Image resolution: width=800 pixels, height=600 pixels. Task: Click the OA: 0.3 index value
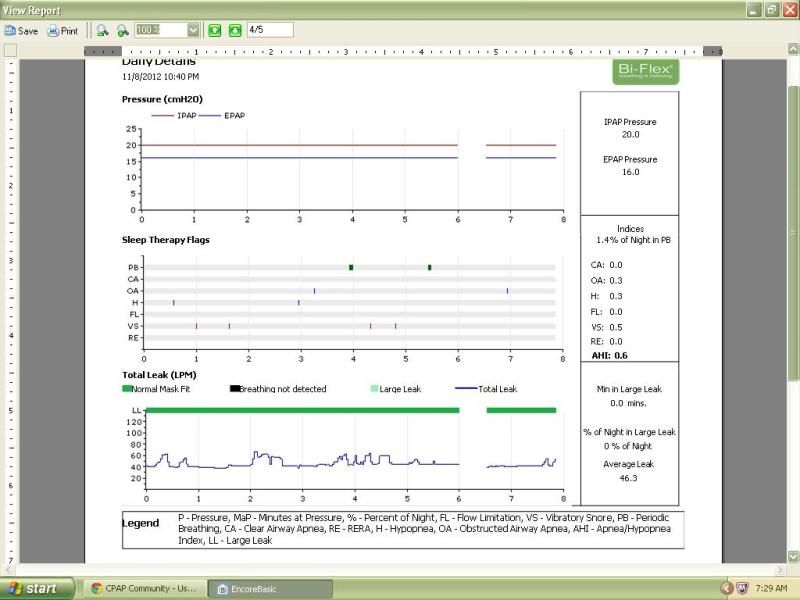pos(606,281)
